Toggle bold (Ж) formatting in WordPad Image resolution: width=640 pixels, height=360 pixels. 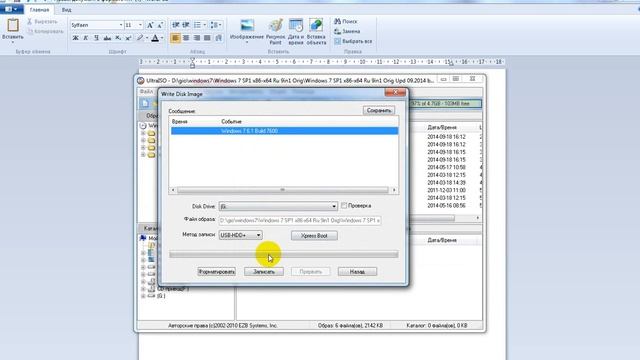76,38
